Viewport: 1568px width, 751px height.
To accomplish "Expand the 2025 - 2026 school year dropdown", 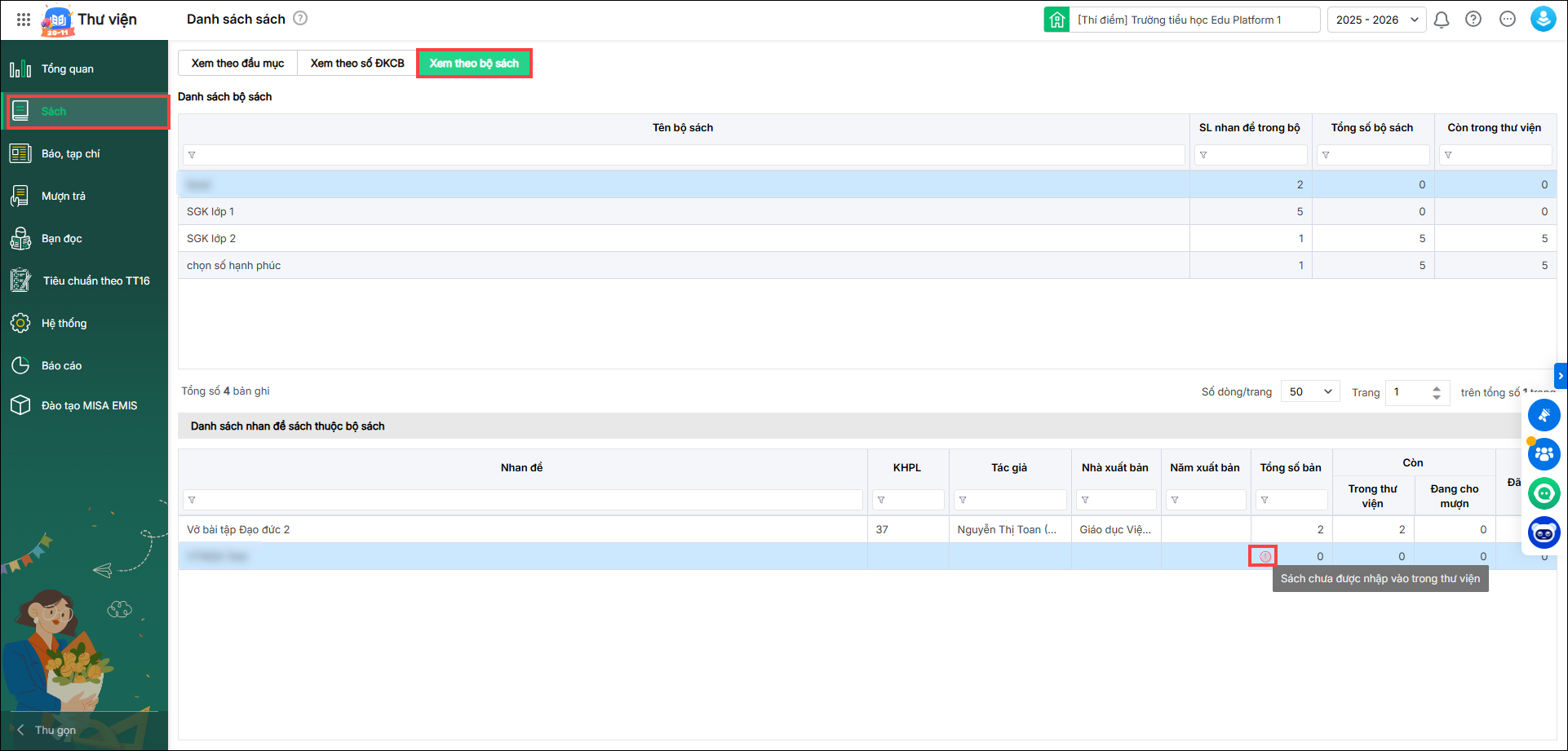I will tap(1377, 20).
